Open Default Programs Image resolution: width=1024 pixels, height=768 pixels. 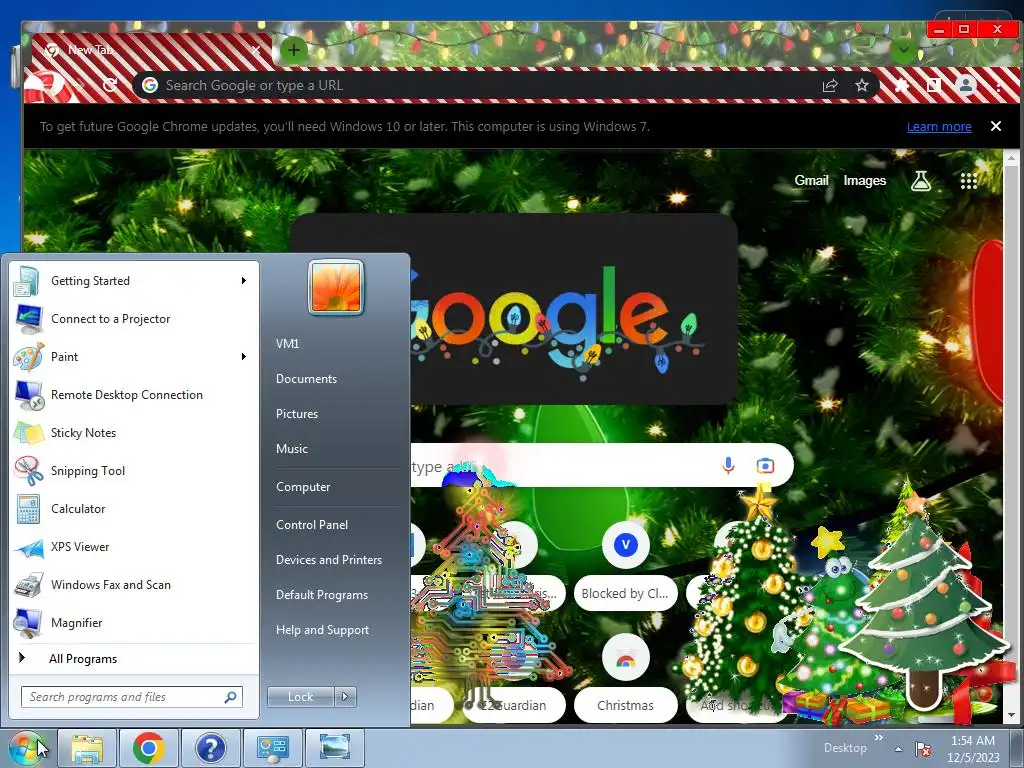coord(321,595)
